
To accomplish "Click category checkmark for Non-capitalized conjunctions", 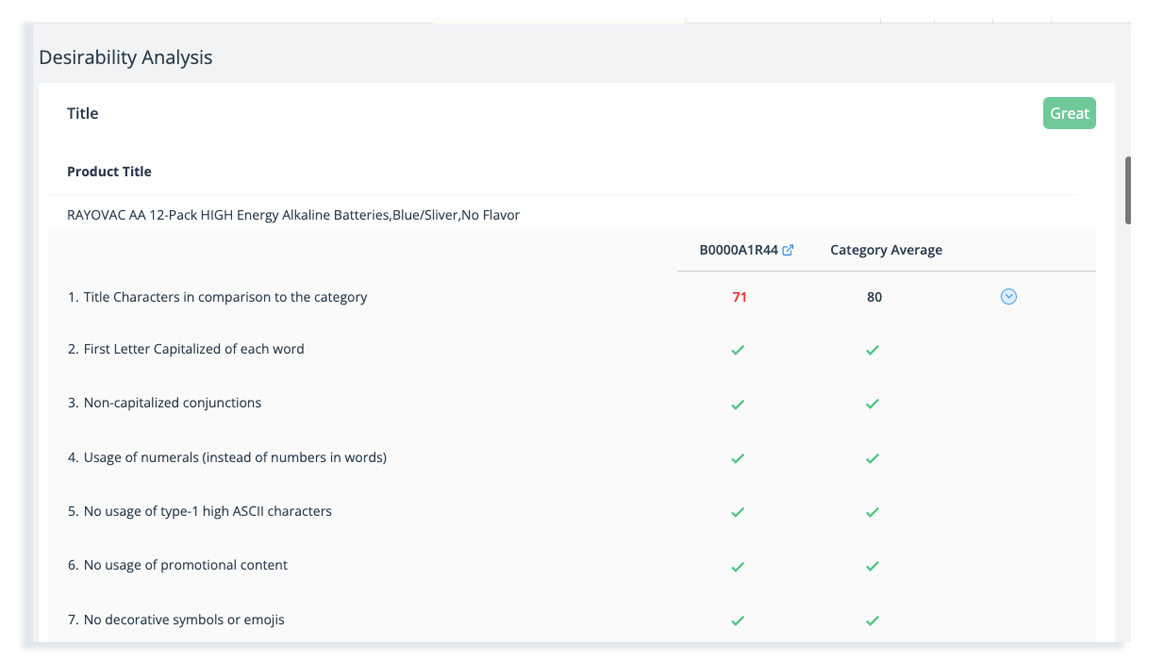I will coord(872,404).
